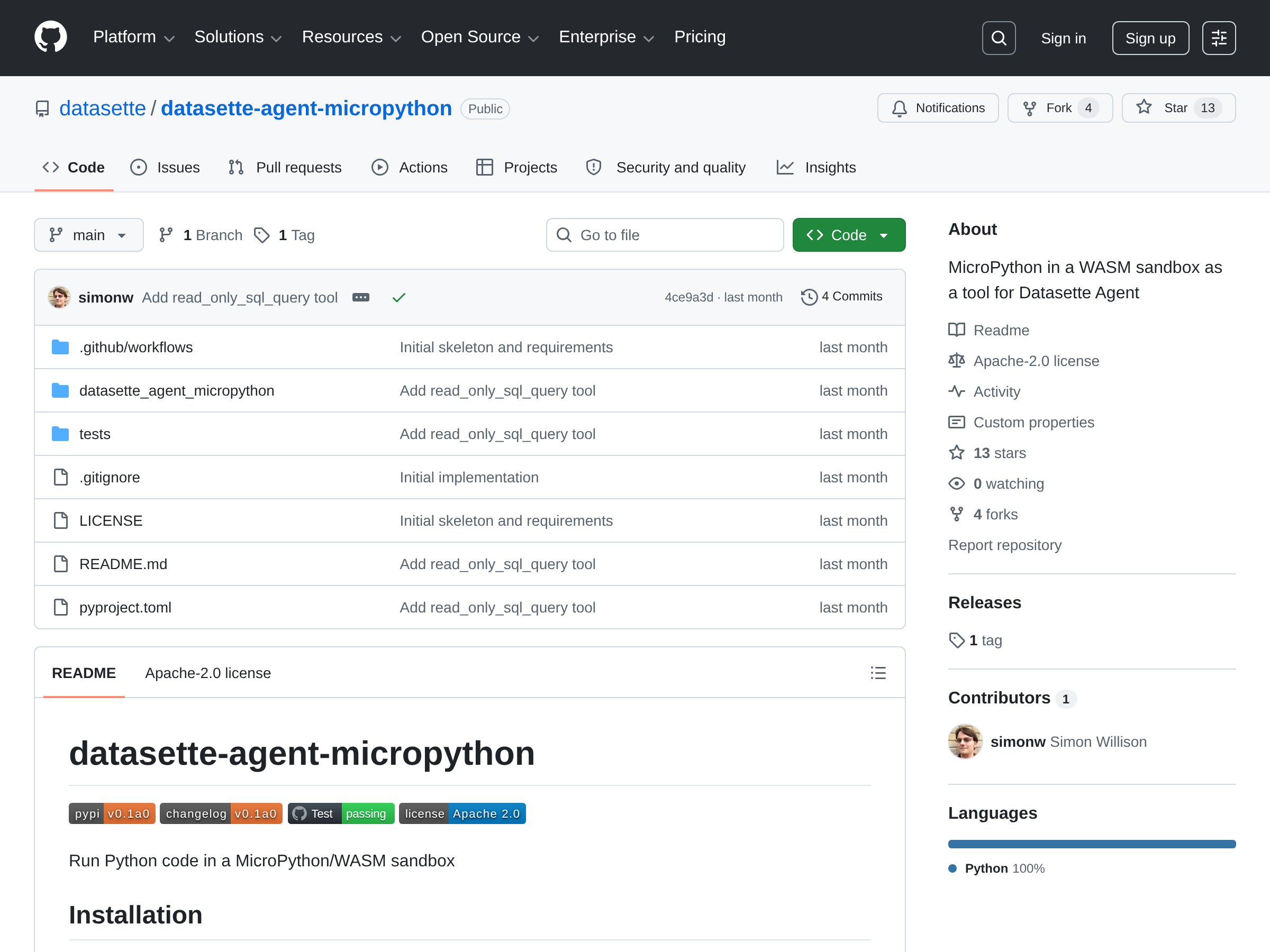Click the pypi v0.1a0 badge
Image resolution: width=1270 pixels, height=952 pixels.
coord(112,813)
